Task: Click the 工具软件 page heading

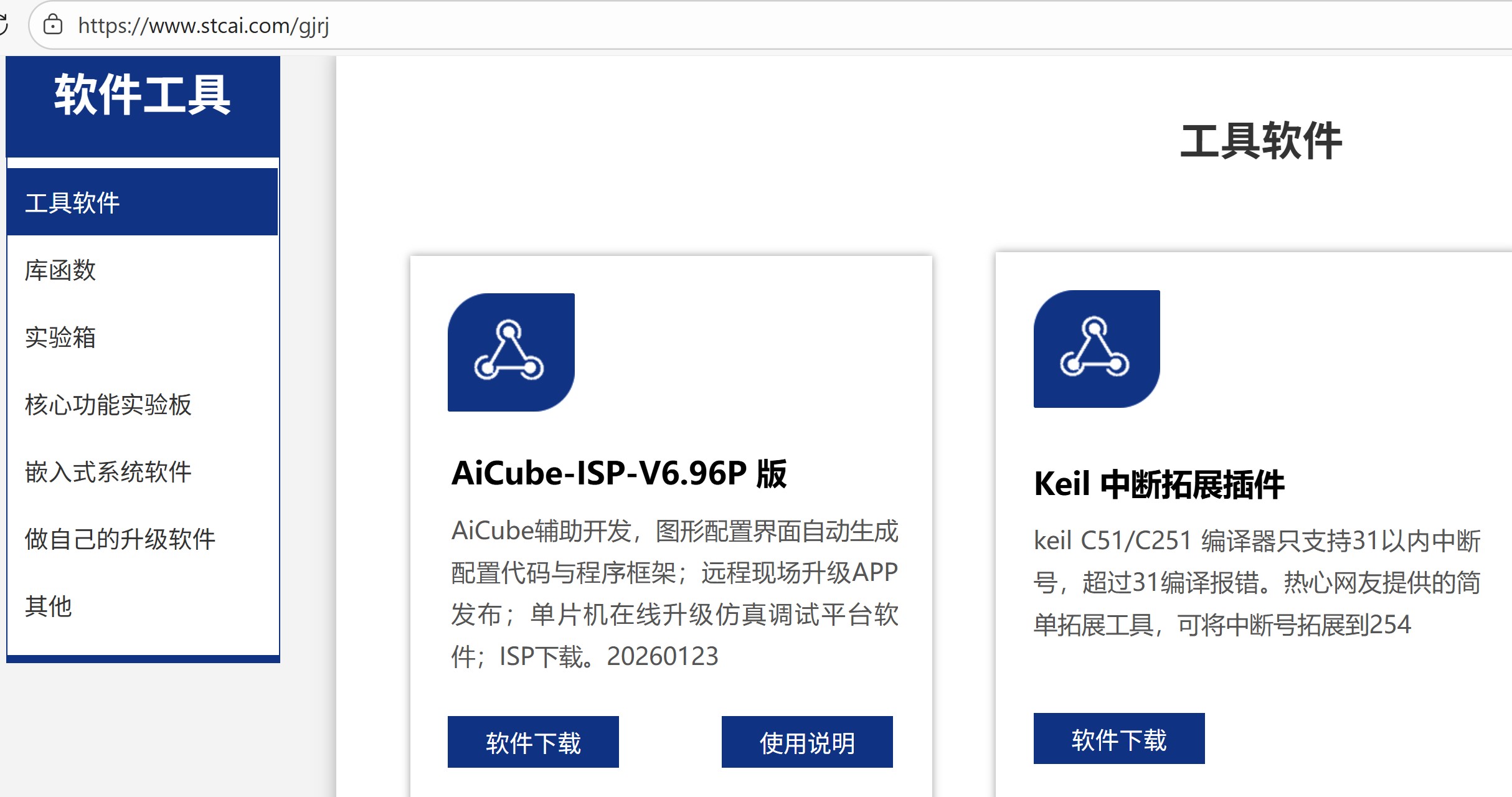Action: (x=1262, y=141)
